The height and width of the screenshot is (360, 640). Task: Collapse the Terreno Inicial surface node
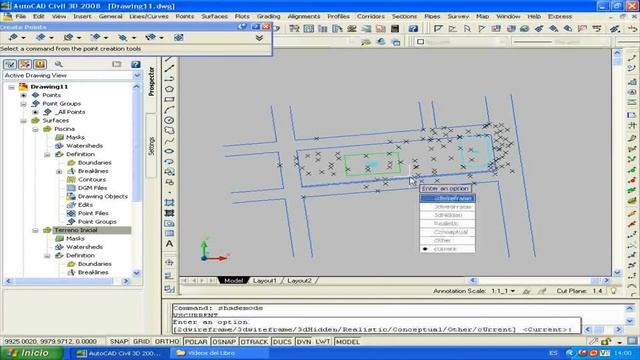click(36, 230)
